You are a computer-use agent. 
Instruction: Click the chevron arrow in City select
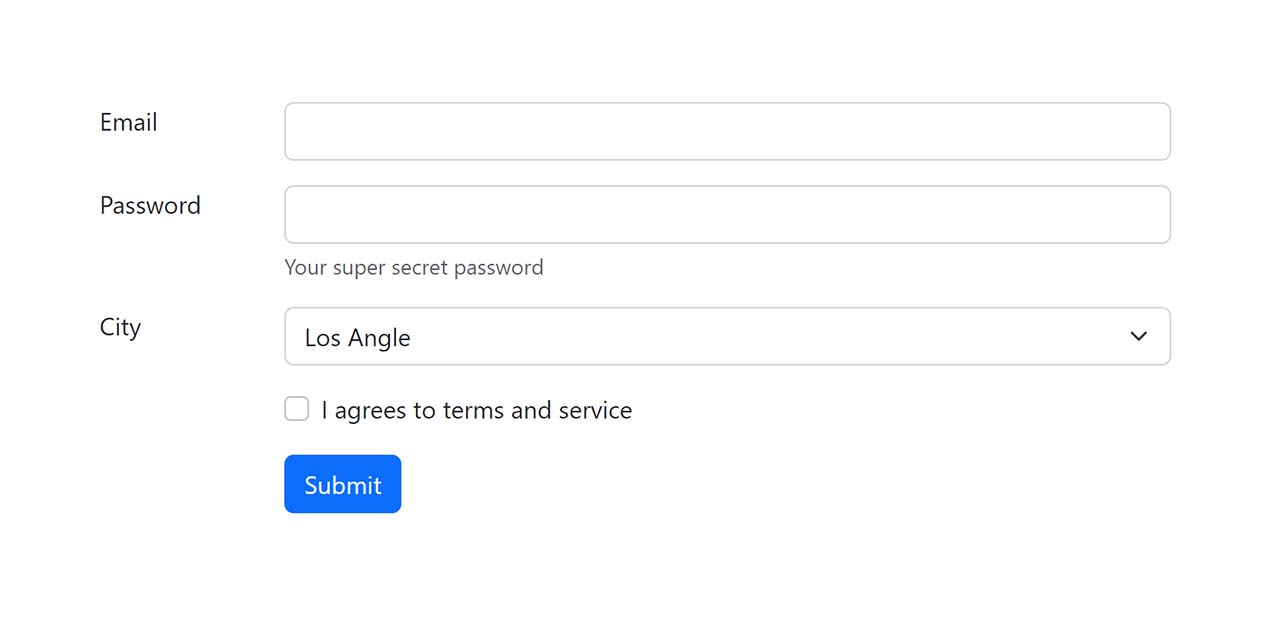coord(1138,336)
